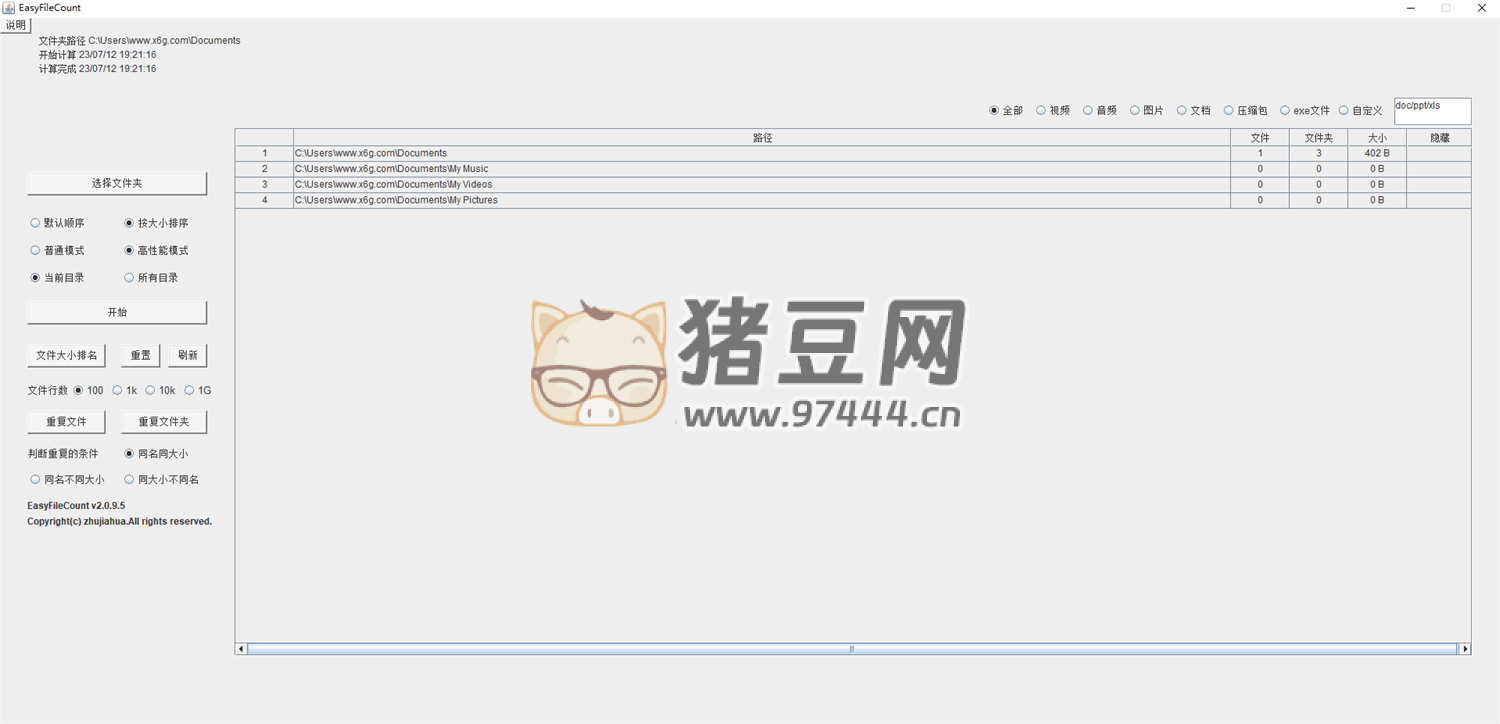The image size is (1500, 724).
Task: Click the 重置 button
Action: 140,355
